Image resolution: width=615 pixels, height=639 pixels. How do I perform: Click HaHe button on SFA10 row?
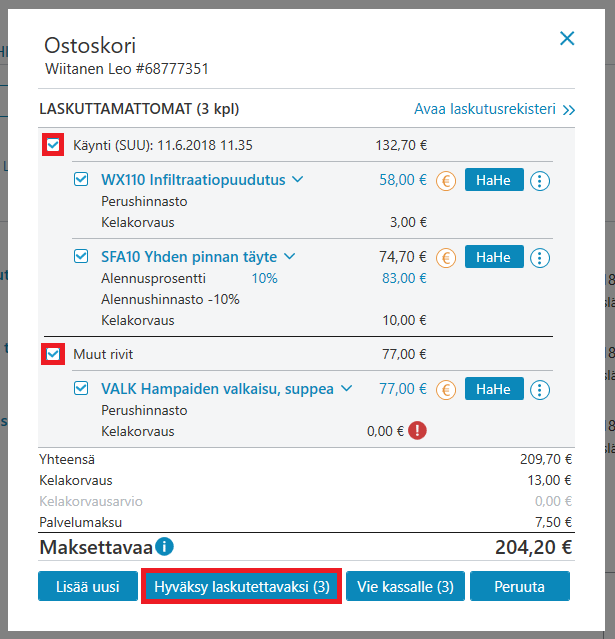(x=494, y=257)
